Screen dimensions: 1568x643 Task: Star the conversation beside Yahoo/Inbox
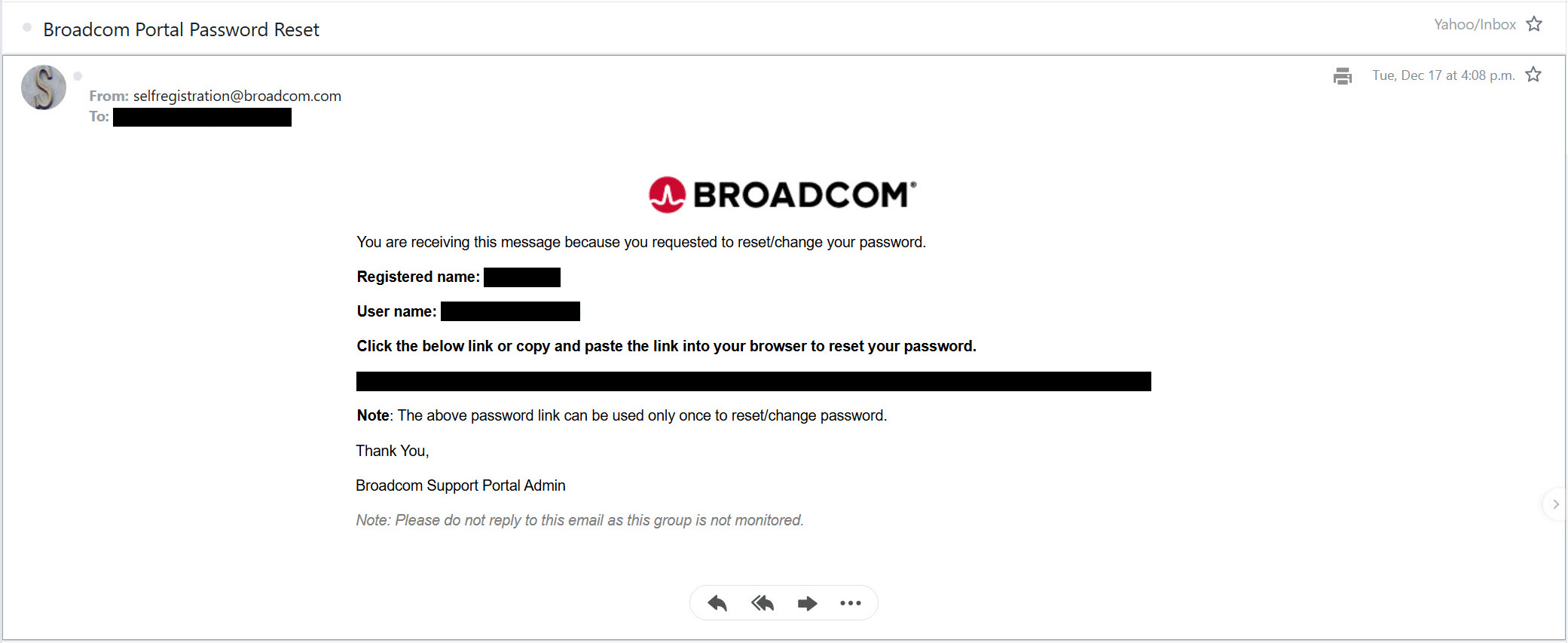1534,24
